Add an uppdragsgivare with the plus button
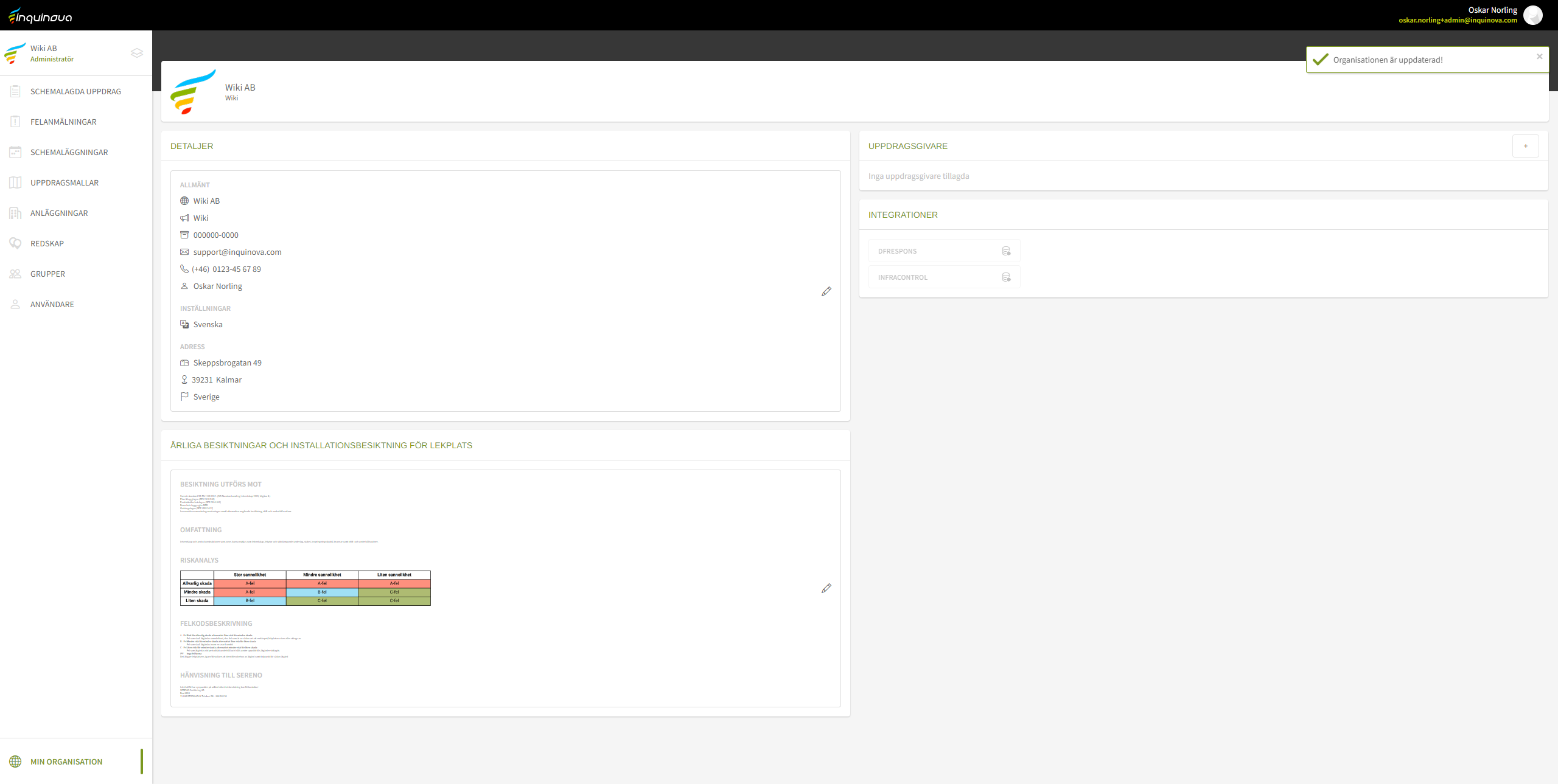Viewport: 1558px width, 784px height. pyautogui.click(x=1526, y=146)
